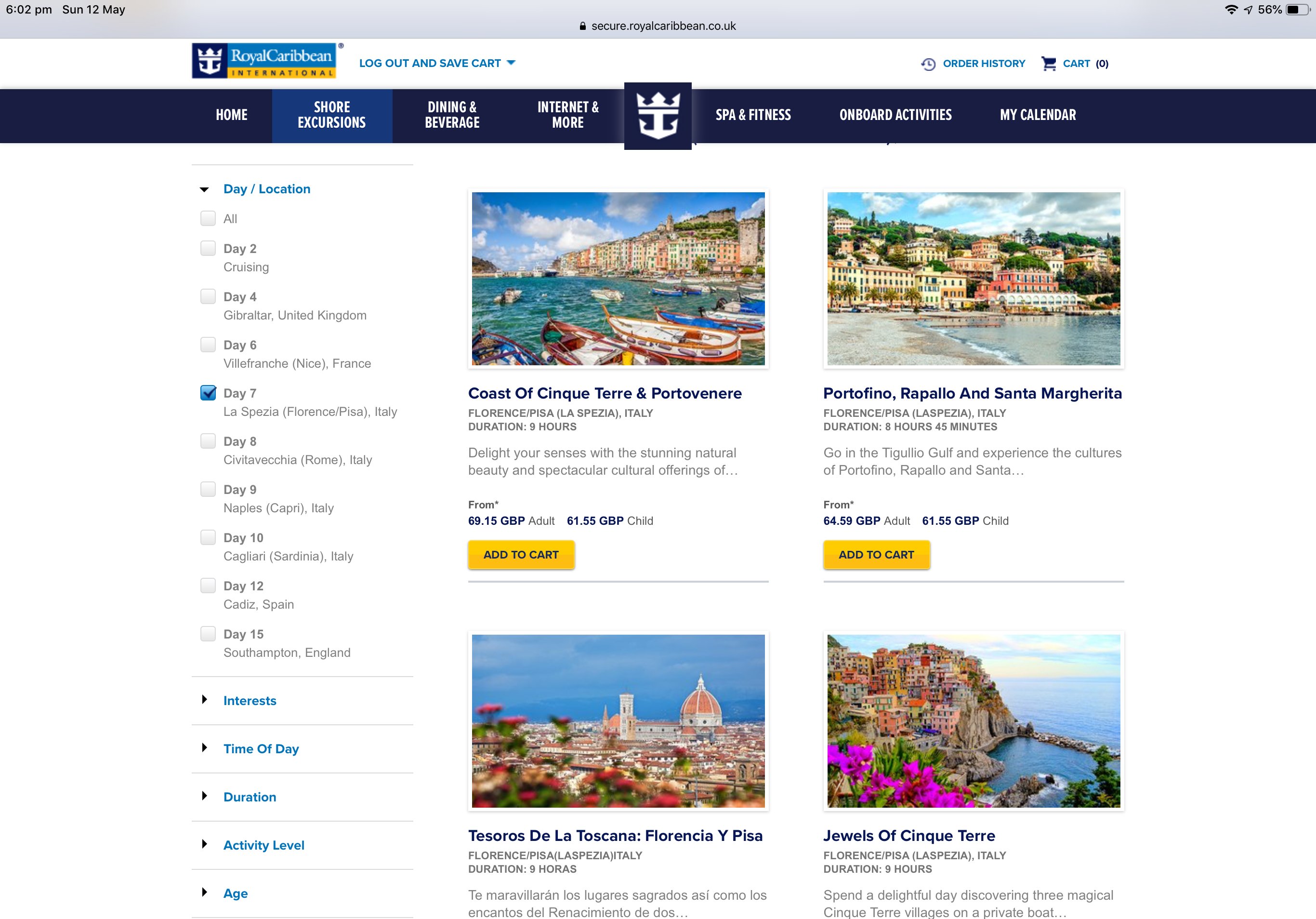This screenshot has height=919, width=1316.
Task: Tap the battery indicator icon
Action: 1298,10
